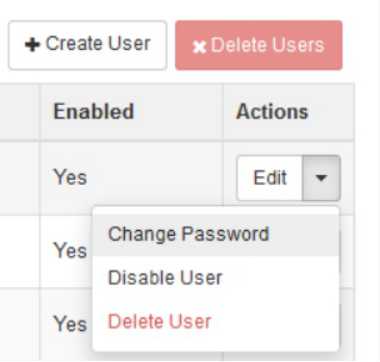Screen dimensions: 380x362
Task: Click the Edit button in first row
Action: click(x=269, y=178)
